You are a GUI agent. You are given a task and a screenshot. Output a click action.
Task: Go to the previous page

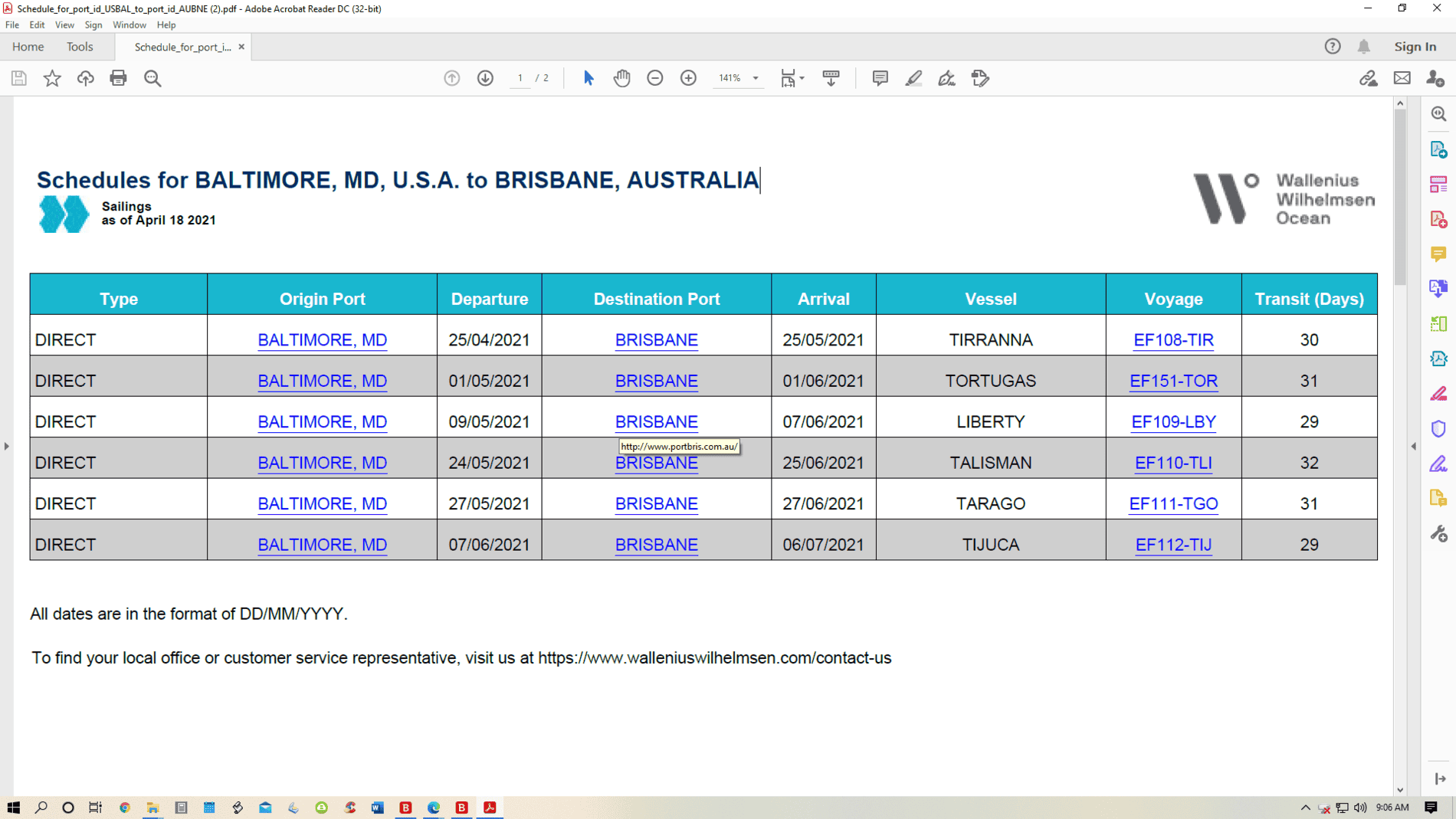(x=452, y=78)
